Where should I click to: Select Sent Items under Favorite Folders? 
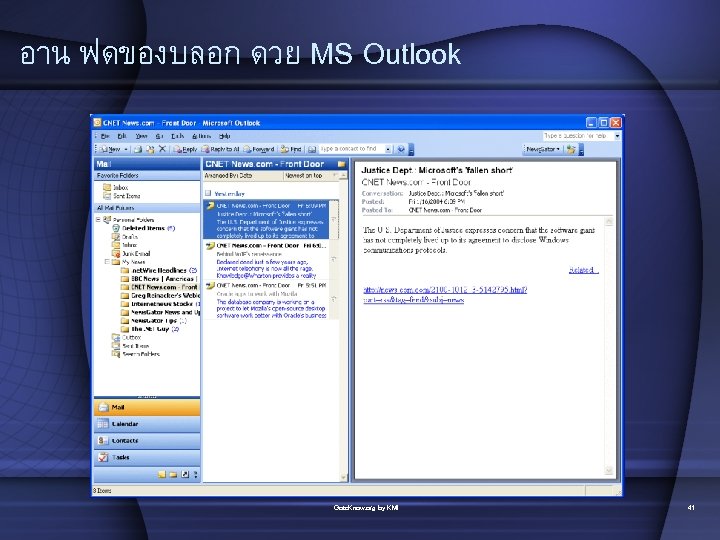(x=122, y=196)
